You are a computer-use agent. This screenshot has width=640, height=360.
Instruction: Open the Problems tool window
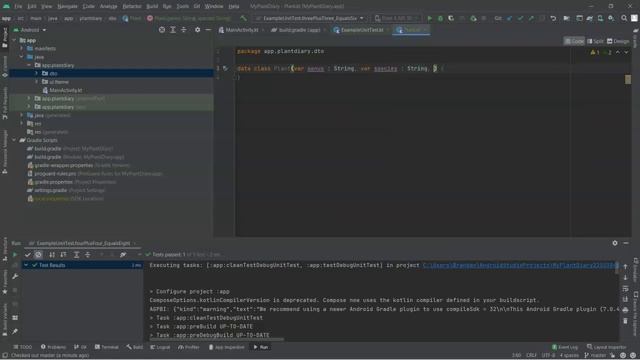[53, 347]
